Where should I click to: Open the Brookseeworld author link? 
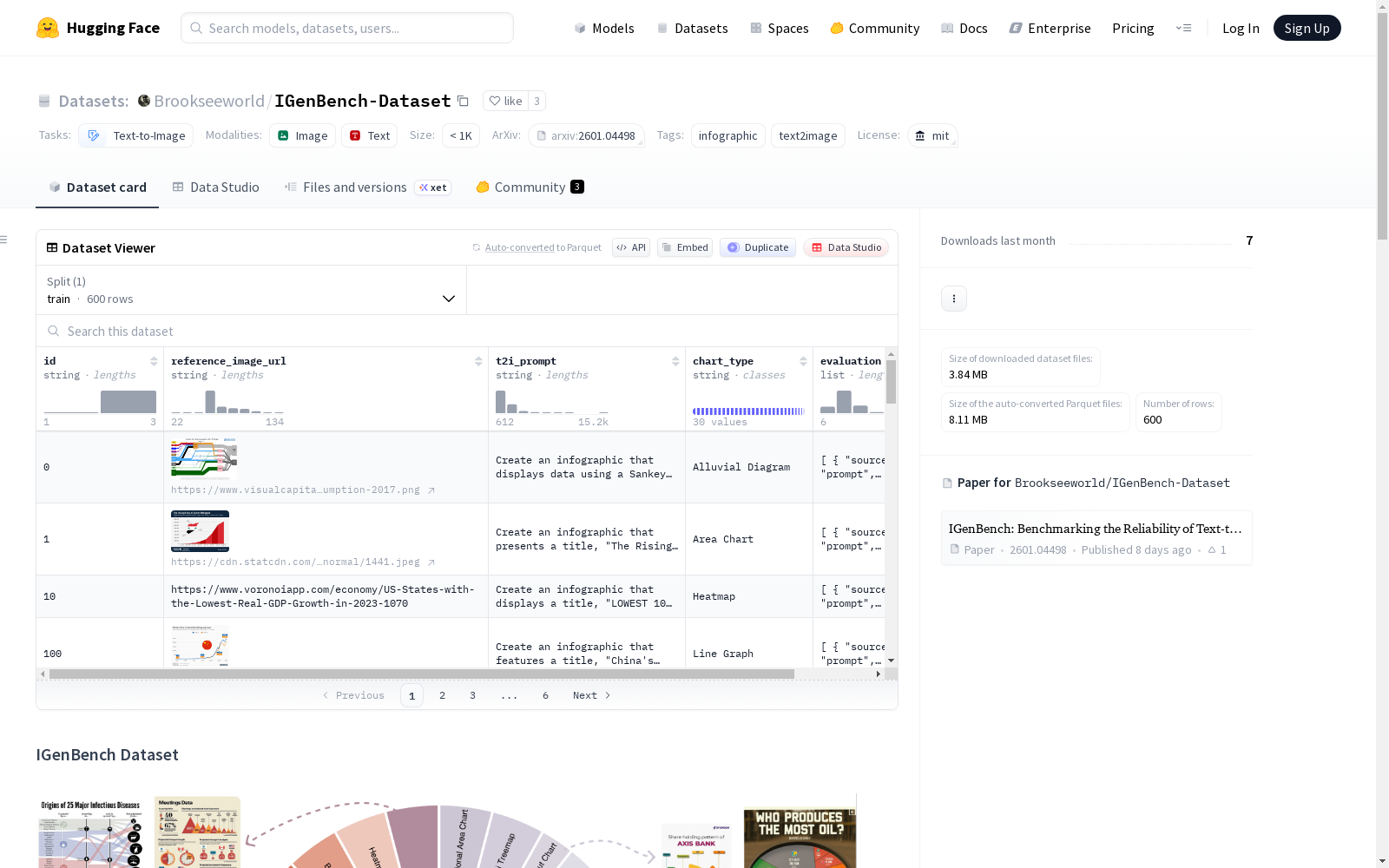[x=209, y=101]
